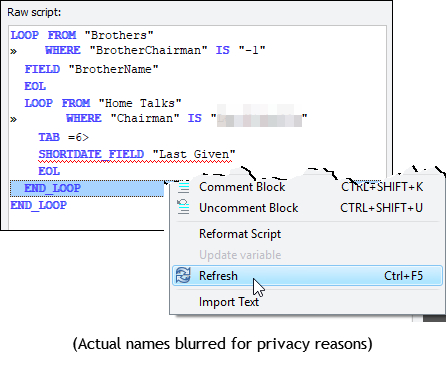This screenshot has height=379, width=447.
Task: Click the TAB keyword in script
Action: click(49, 137)
